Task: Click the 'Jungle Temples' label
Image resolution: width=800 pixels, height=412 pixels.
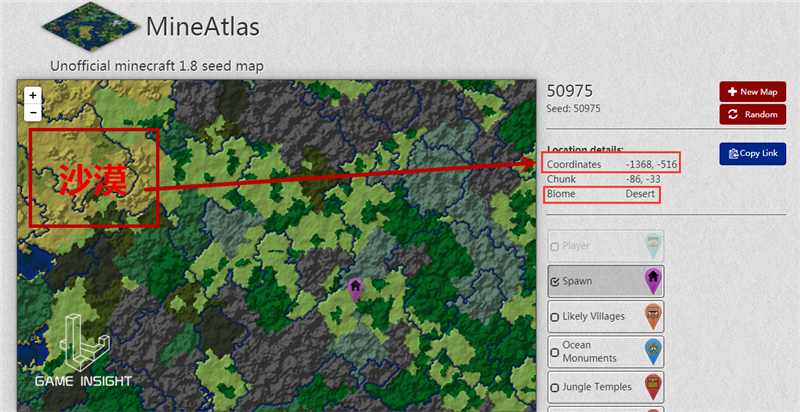Action: (x=596, y=387)
